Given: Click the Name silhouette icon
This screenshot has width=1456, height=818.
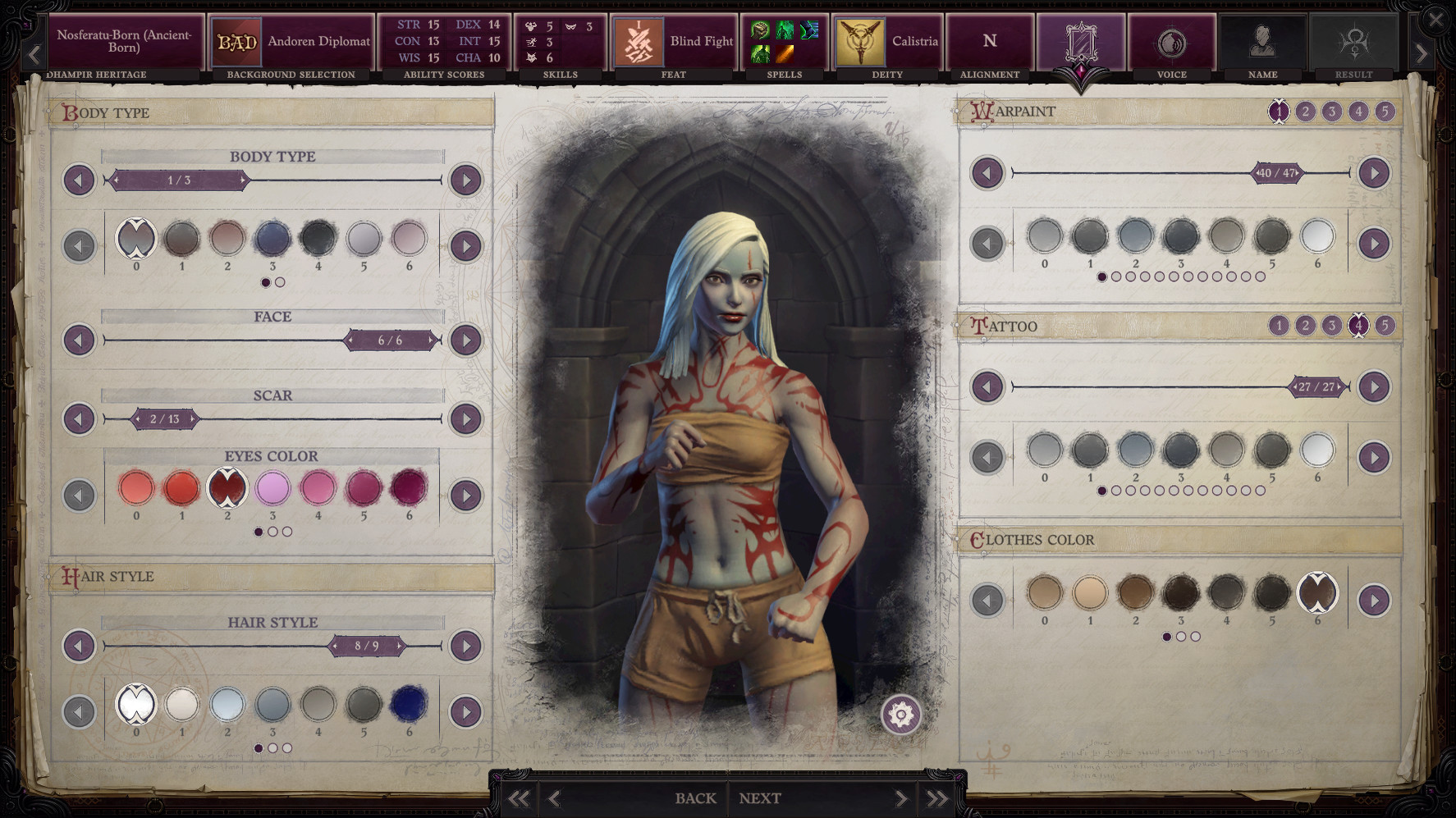Looking at the screenshot, I should (1262, 41).
